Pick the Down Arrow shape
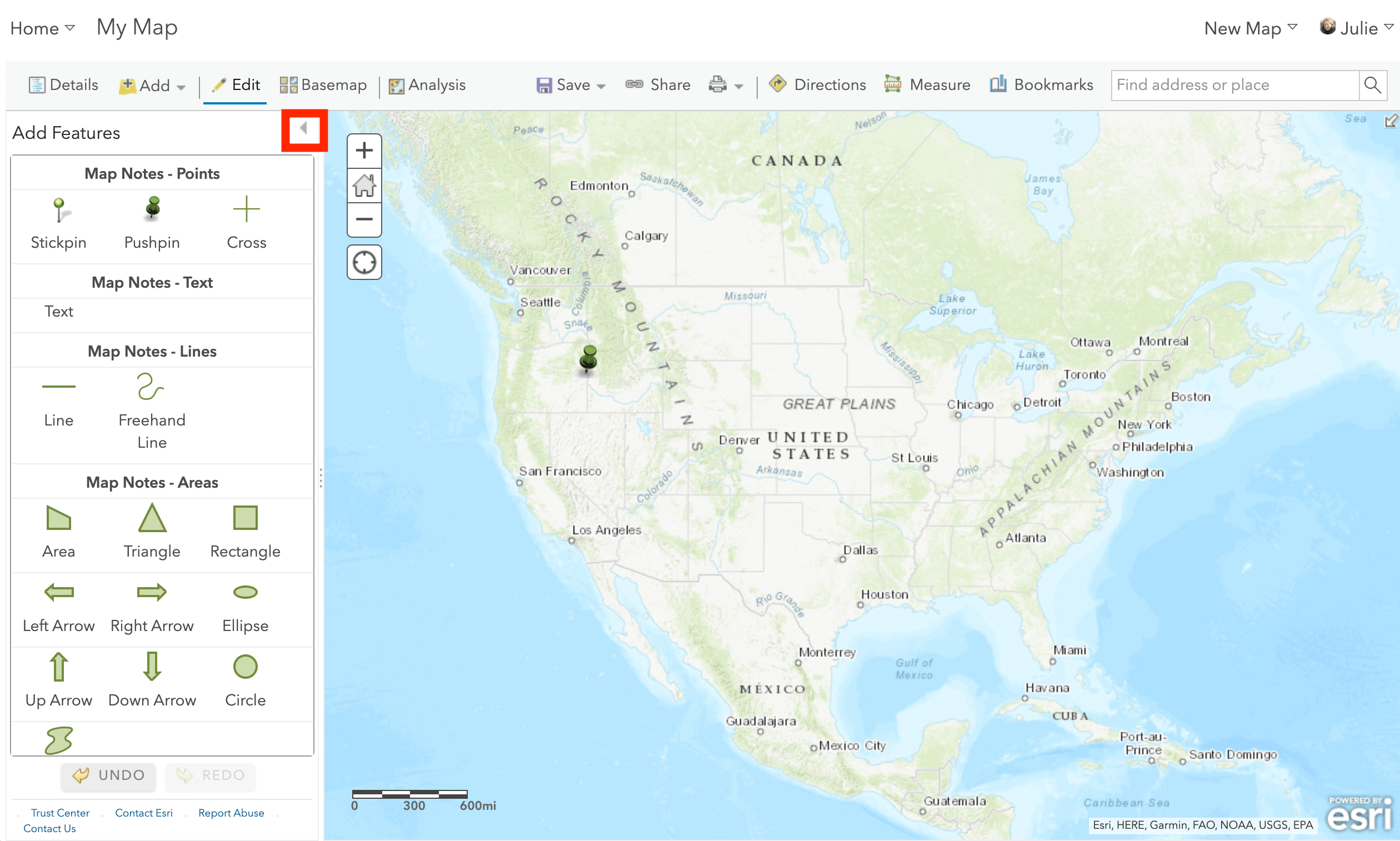The width and height of the screenshot is (1400, 841). coord(152,679)
